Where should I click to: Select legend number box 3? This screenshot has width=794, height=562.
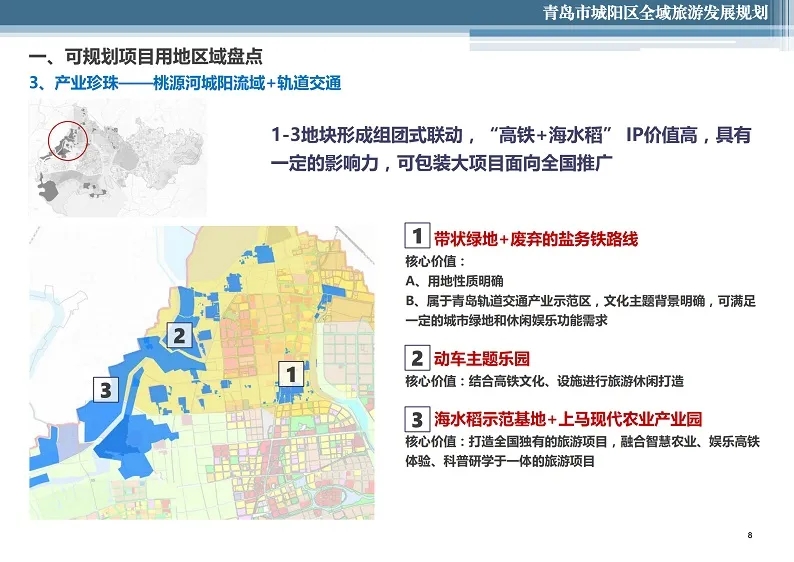click(417, 418)
